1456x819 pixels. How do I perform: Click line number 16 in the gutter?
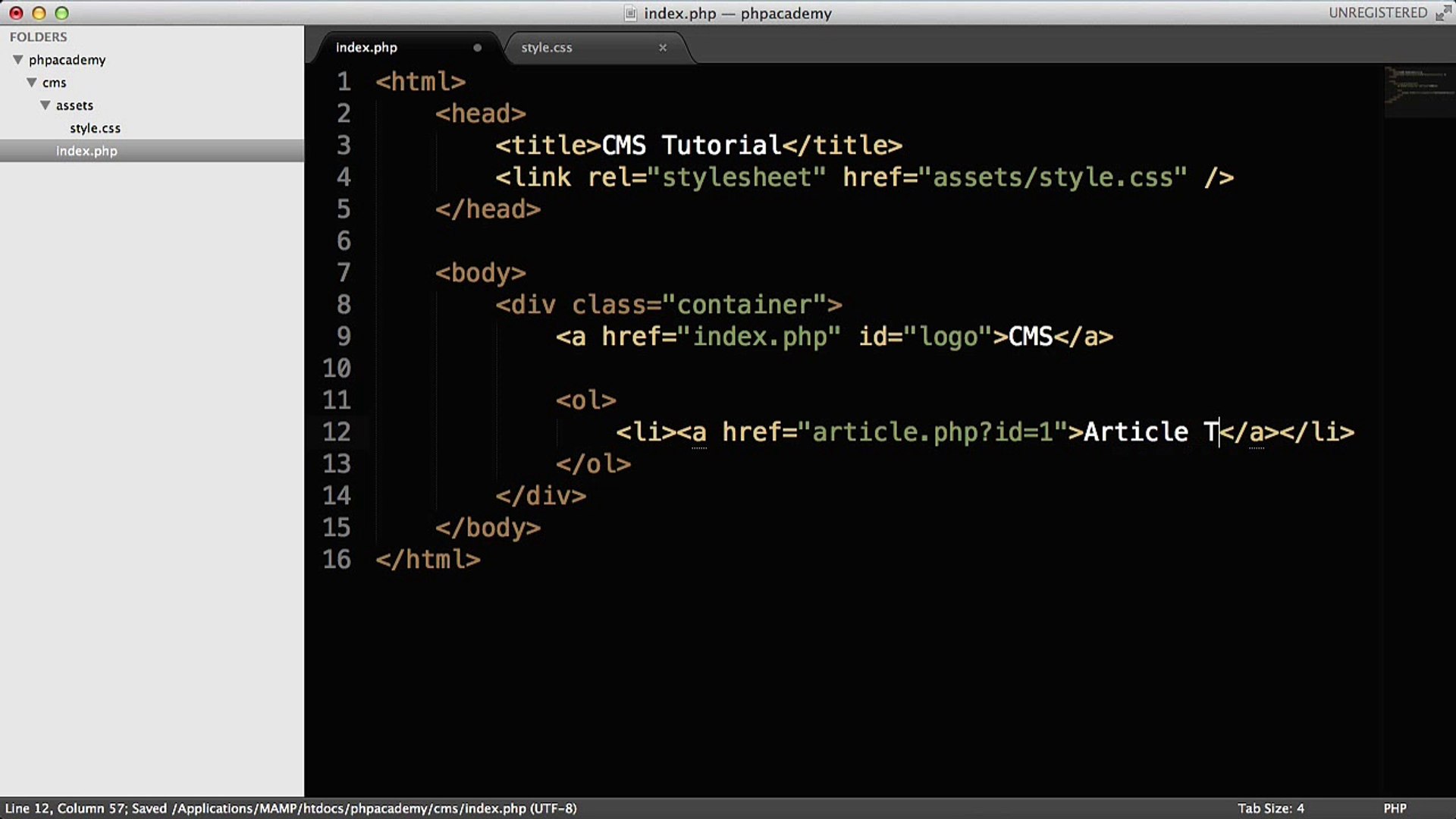pyautogui.click(x=337, y=559)
